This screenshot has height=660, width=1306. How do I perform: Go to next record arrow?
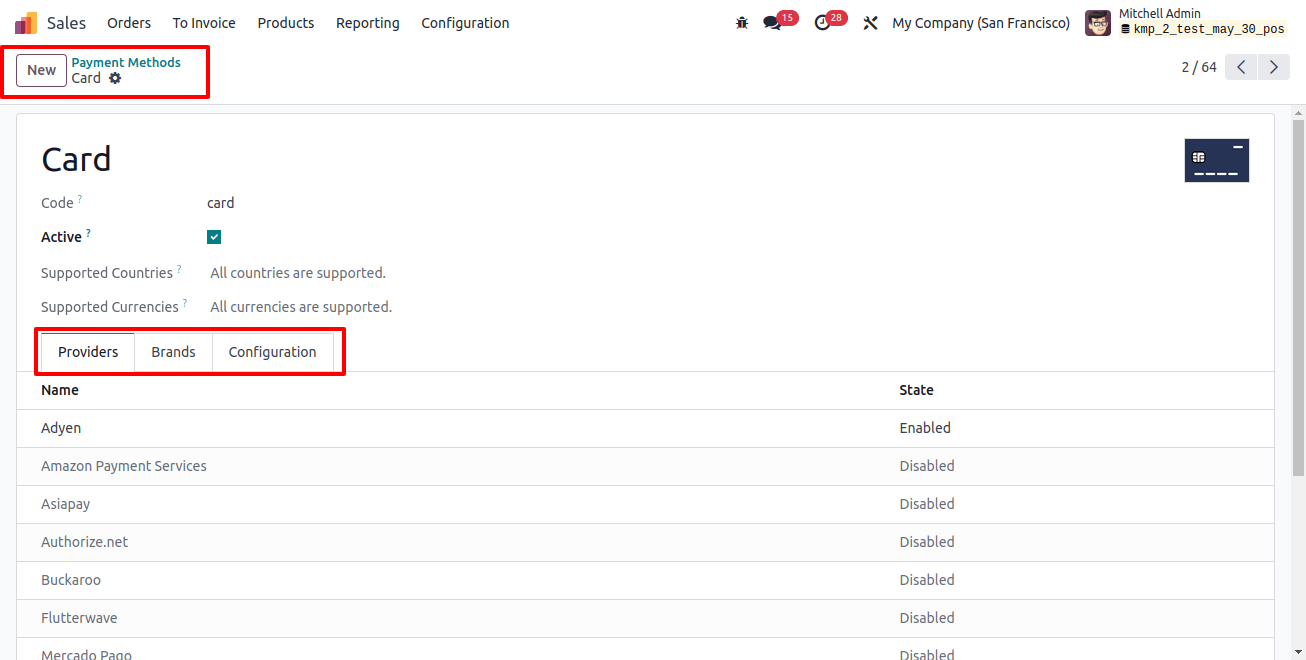tap(1273, 67)
